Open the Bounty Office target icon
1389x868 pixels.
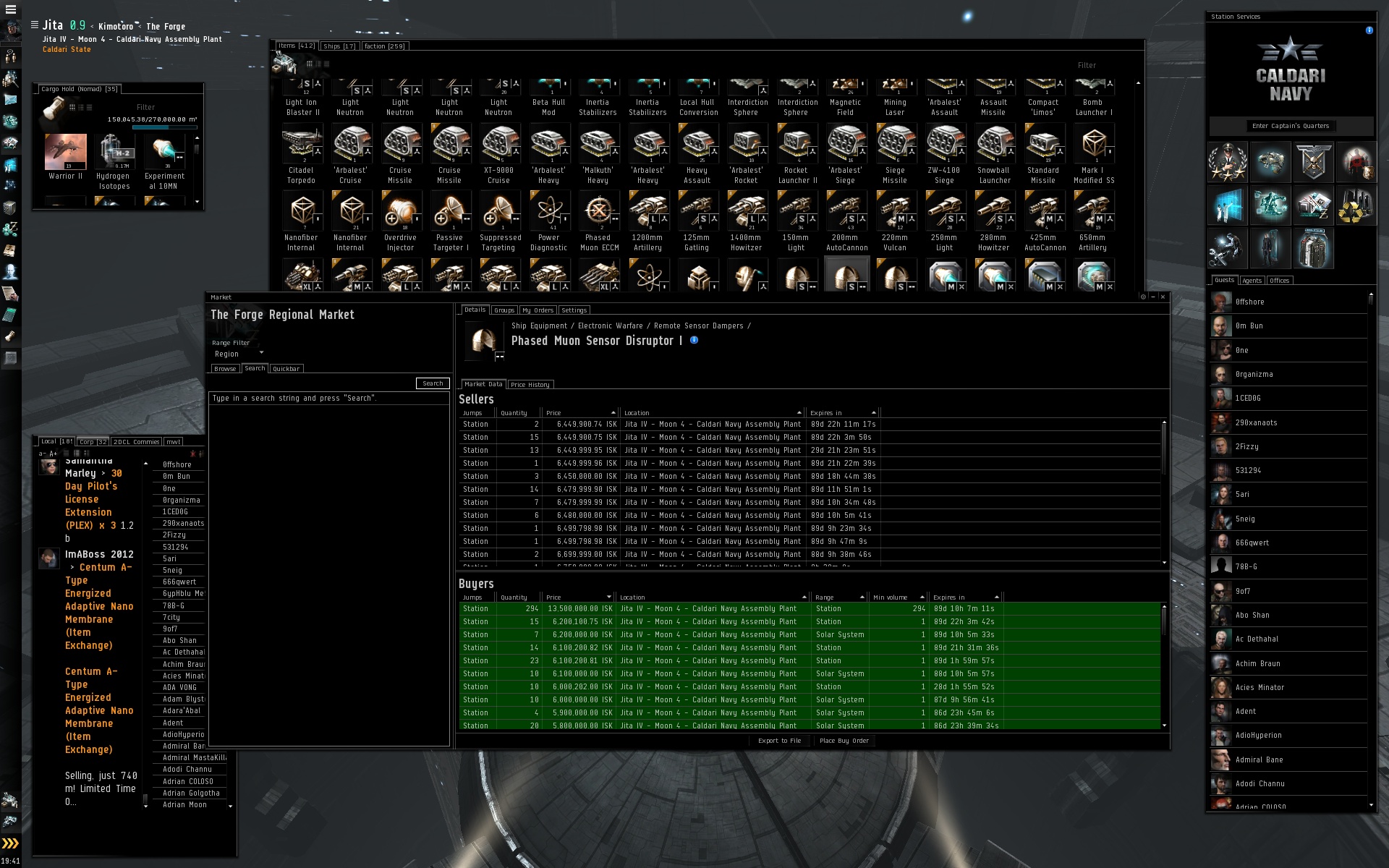(1356, 161)
